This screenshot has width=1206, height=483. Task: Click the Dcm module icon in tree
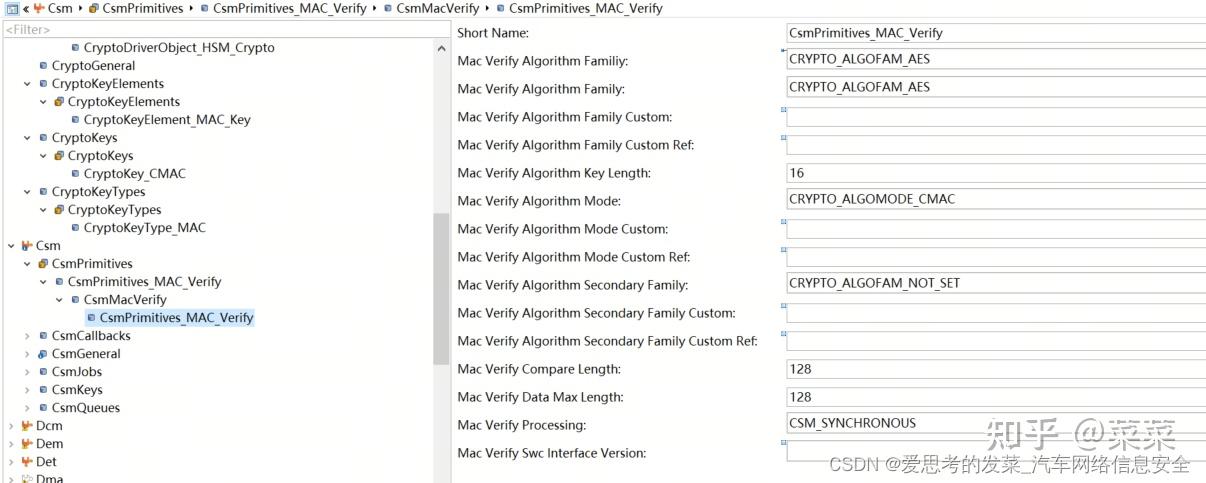(x=27, y=426)
